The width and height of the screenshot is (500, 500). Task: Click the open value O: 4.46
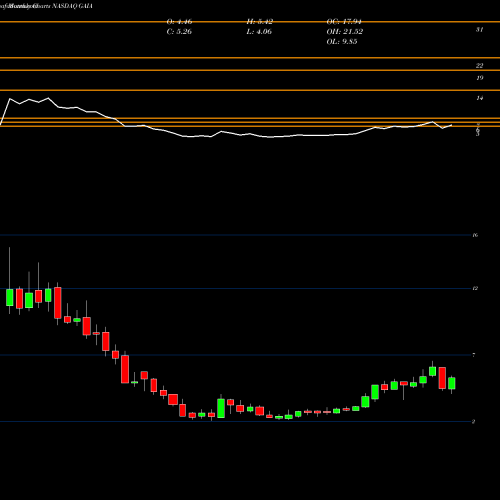coord(179,22)
